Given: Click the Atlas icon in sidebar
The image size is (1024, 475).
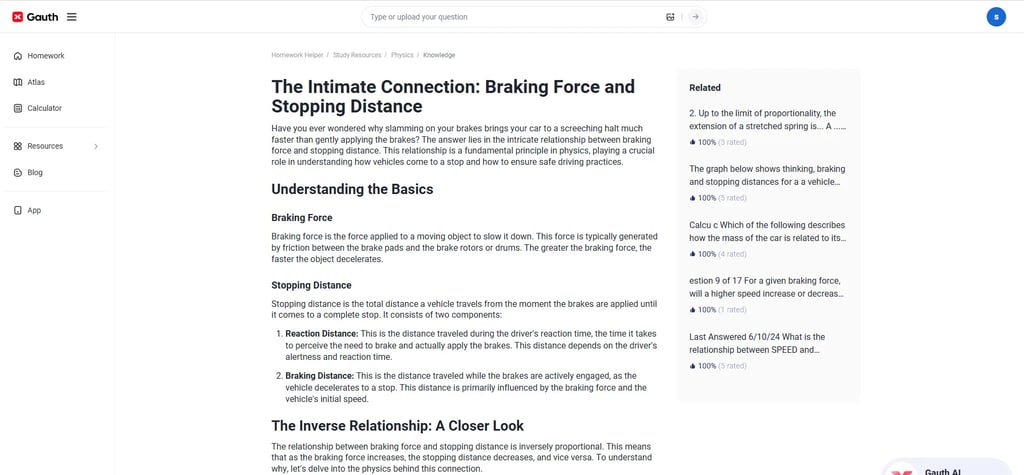Looking at the screenshot, I should (18, 82).
